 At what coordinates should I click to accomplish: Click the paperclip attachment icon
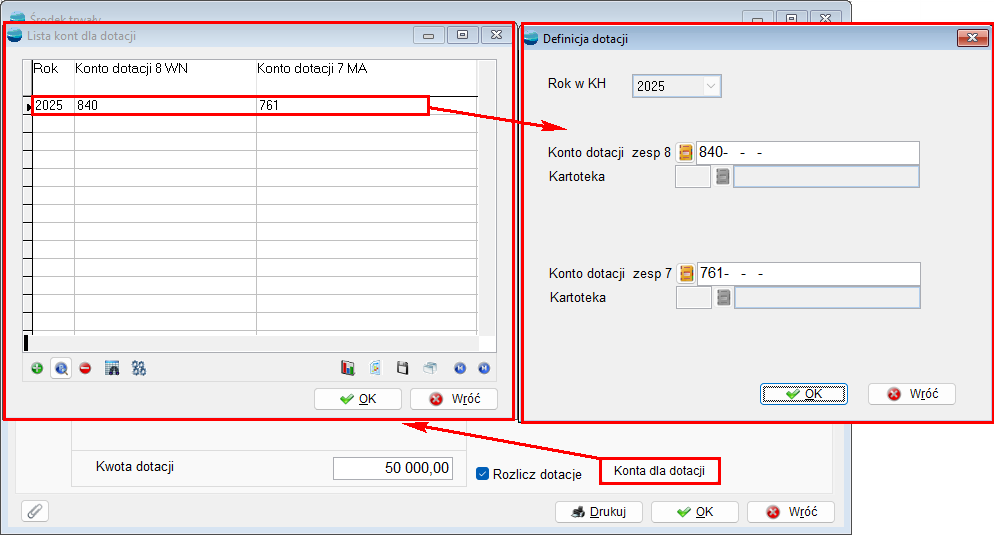point(35,511)
